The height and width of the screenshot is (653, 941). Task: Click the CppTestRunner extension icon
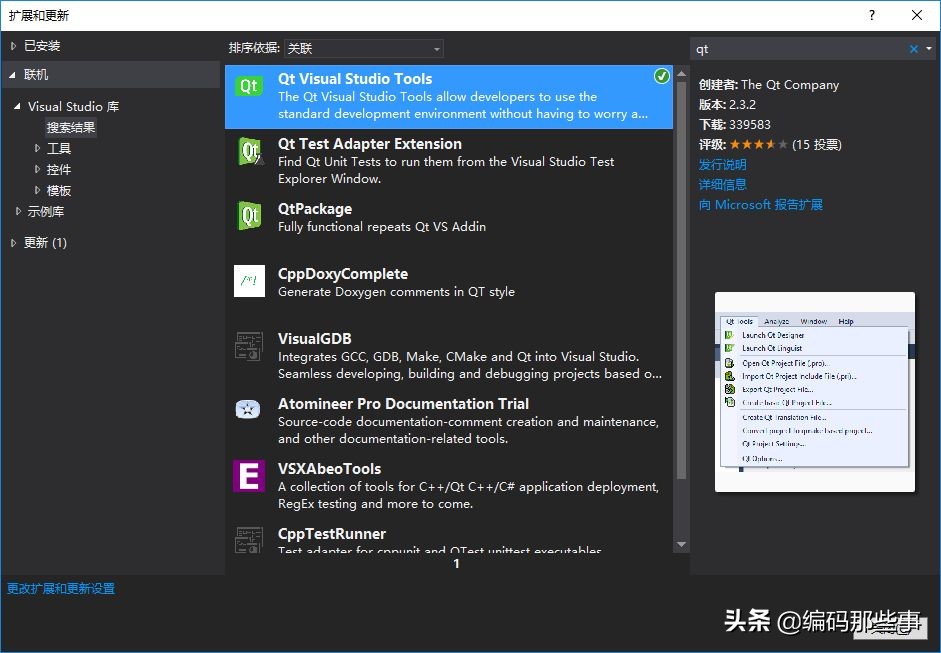248,541
